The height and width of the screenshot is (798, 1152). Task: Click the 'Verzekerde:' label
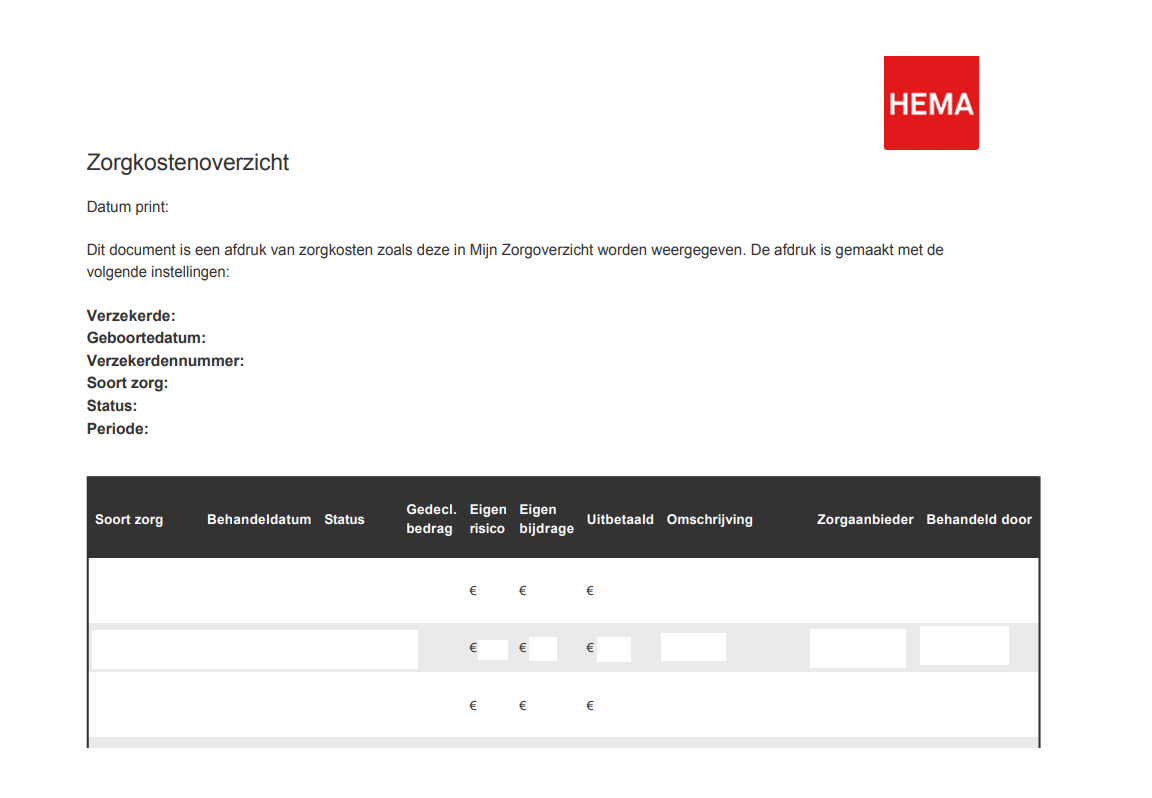tap(131, 316)
